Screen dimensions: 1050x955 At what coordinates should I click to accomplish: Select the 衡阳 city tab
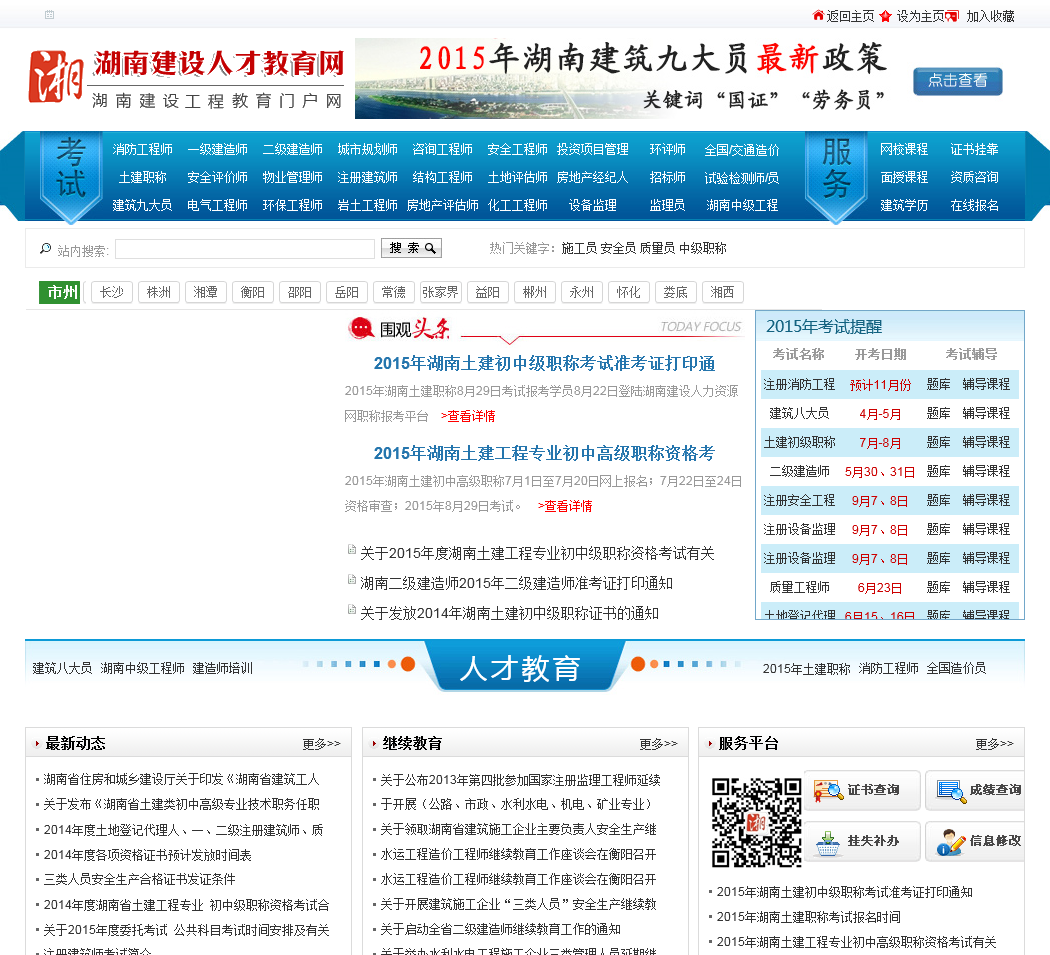point(252,292)
